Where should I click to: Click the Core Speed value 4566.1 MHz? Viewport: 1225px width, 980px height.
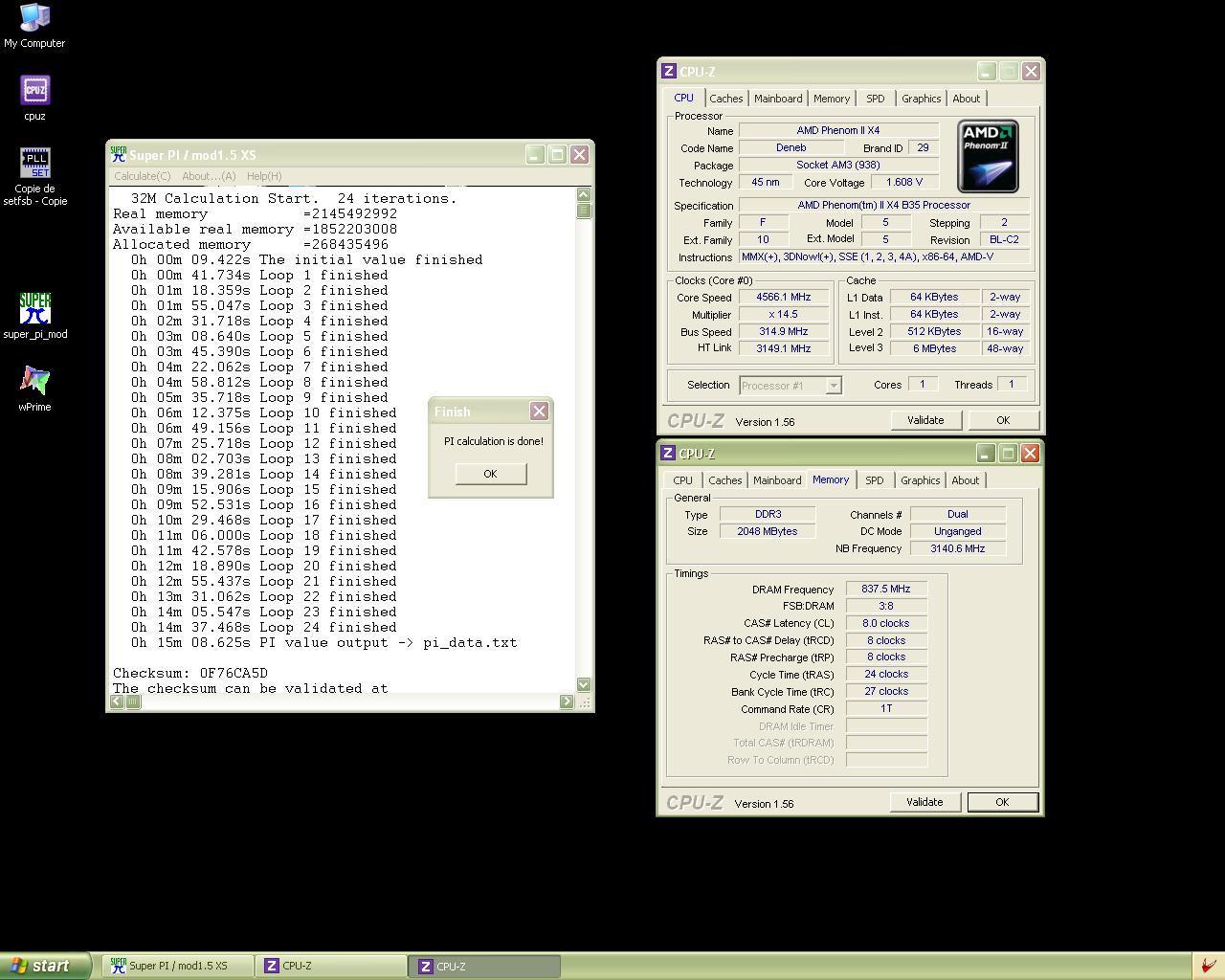pyautogui.click(x=783, y=297)
